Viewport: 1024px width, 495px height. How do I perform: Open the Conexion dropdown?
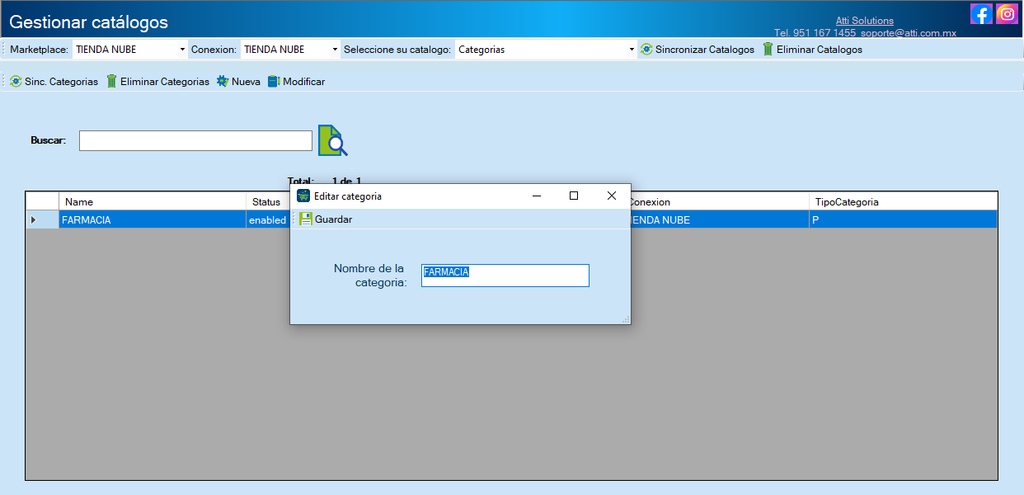coord(335,50)
